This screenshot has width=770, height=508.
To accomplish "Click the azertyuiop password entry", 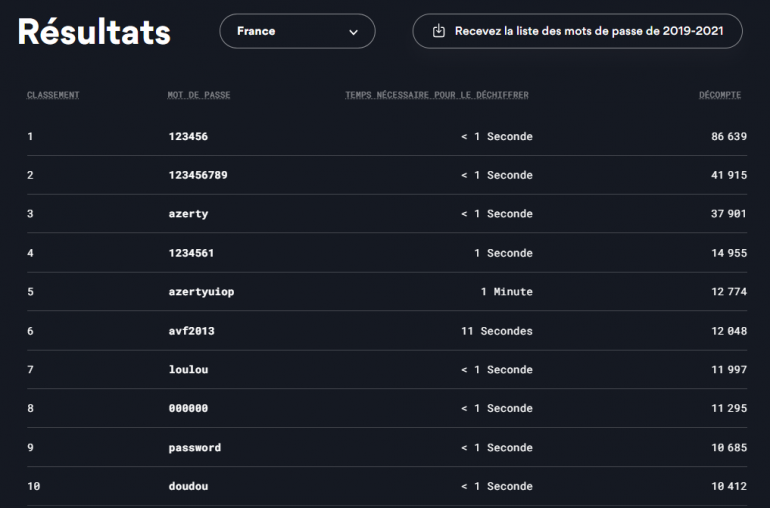I will 201,292.
